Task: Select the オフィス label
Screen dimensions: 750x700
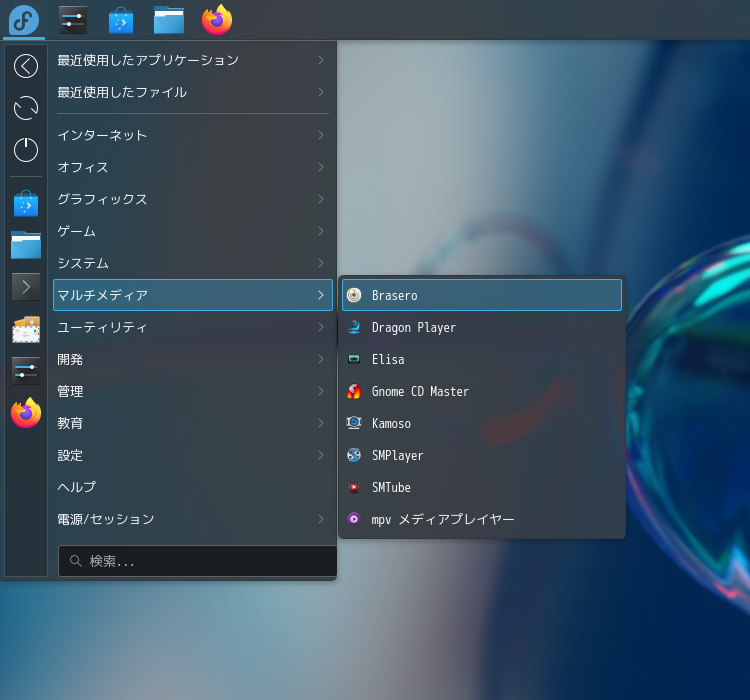Action: pyautogui.click(x=83, y=167)
